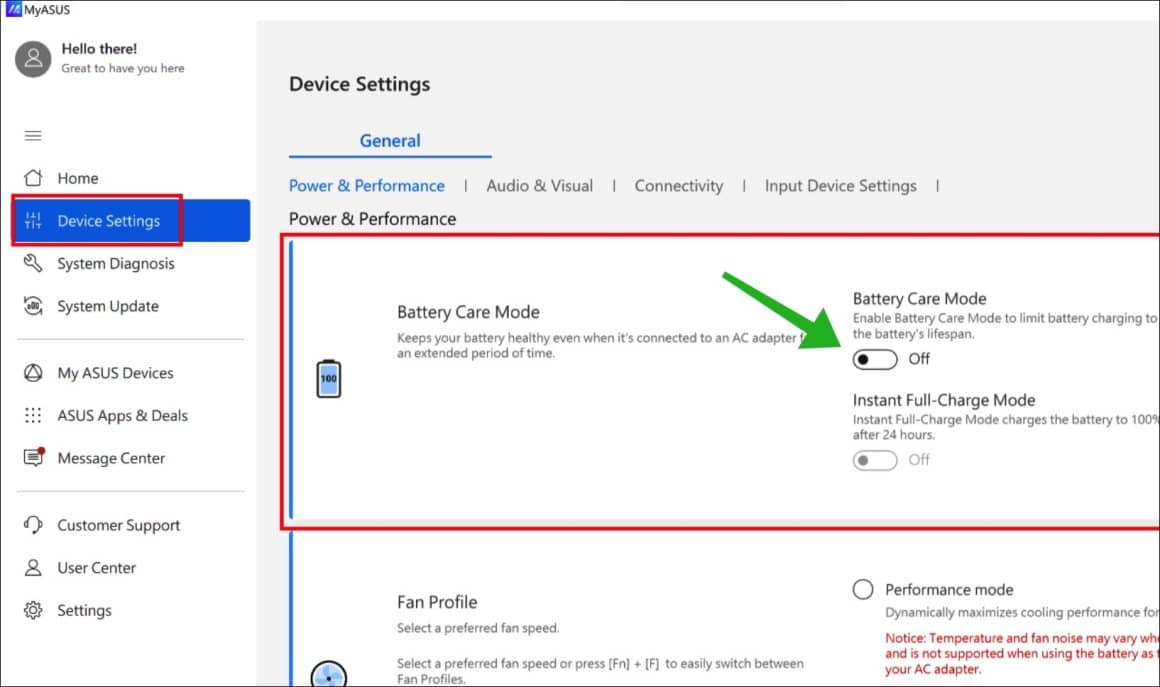Screen dimensions: 1160x687
Task: Click the battery 100 icon
Action: (328, 379)
